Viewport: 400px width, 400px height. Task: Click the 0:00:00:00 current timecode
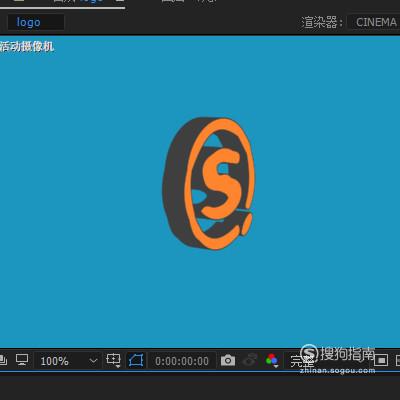[x=182, y=361]
